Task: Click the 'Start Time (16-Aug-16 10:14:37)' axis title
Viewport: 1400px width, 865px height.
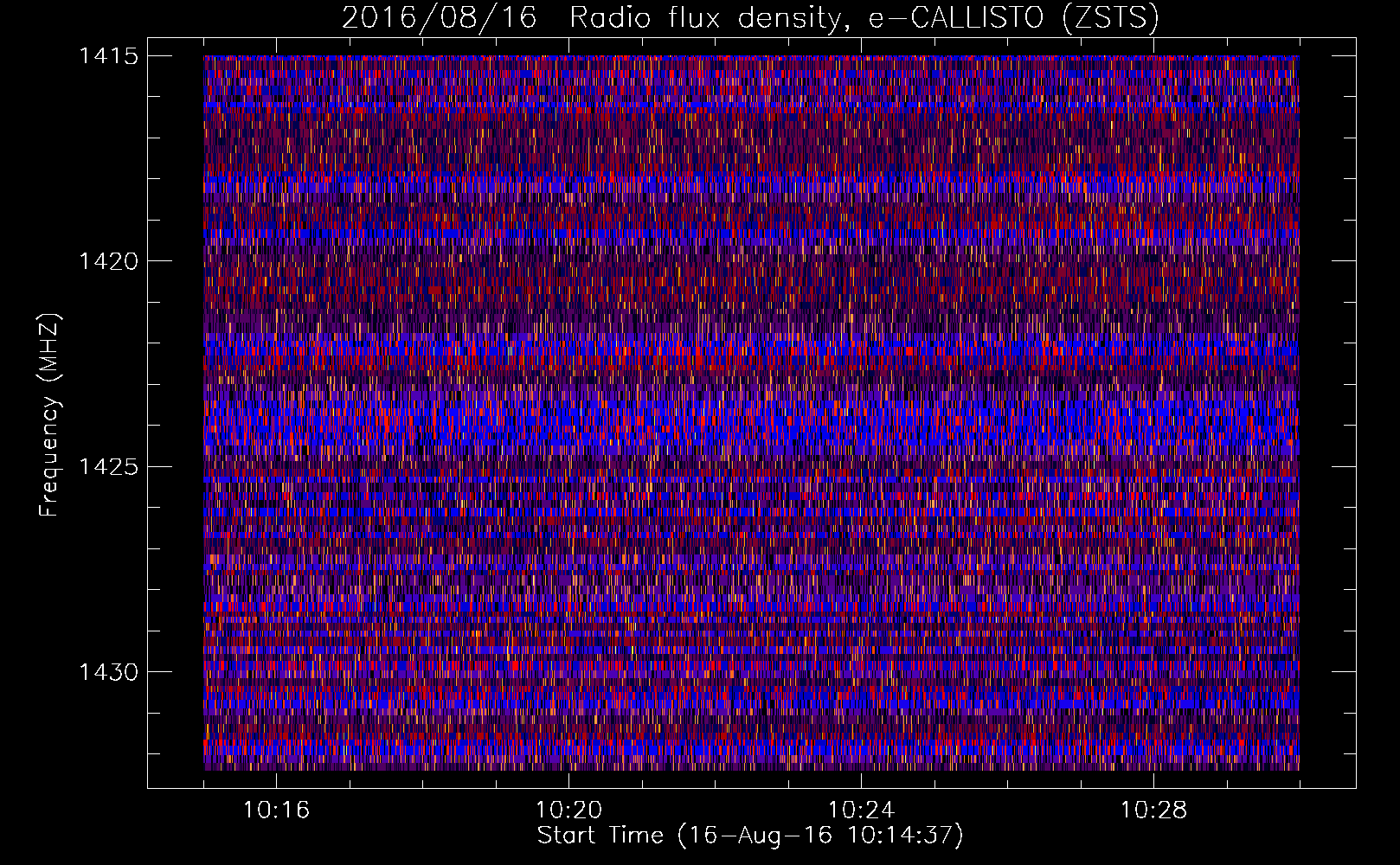Action: tap(750, 836)
